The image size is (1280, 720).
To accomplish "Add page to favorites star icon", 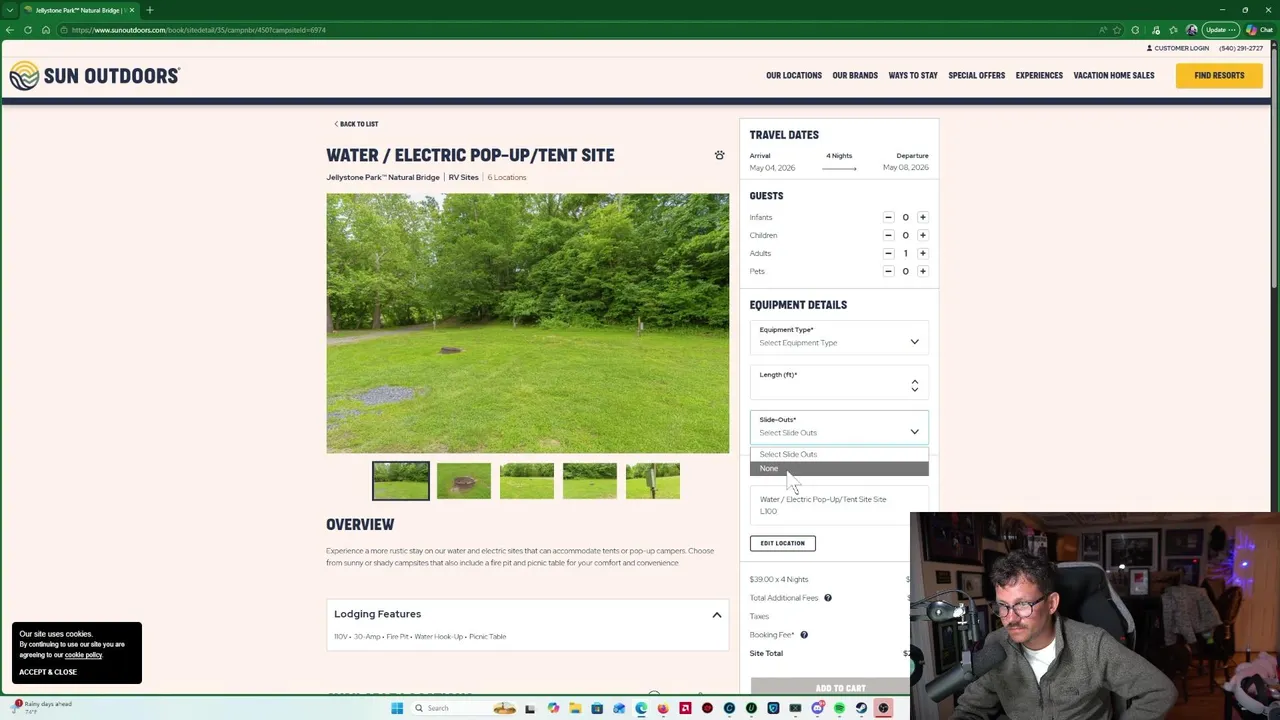I will pyautogui.click(x=1117, y=30).
